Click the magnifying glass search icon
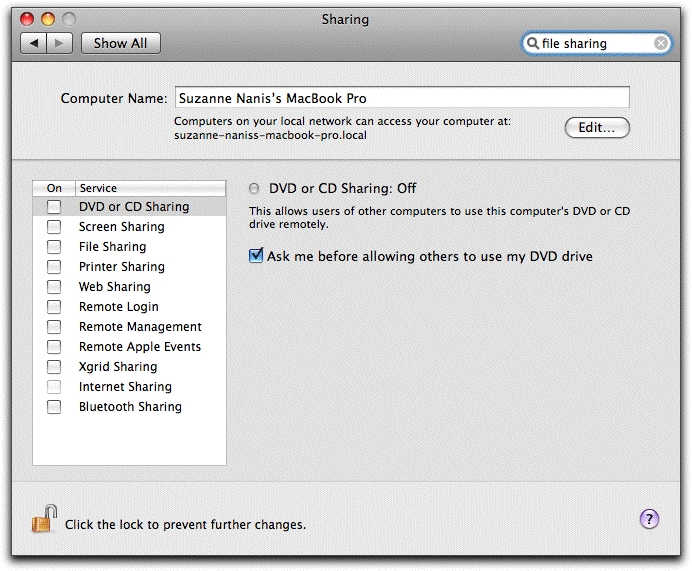 click(532, 44)
